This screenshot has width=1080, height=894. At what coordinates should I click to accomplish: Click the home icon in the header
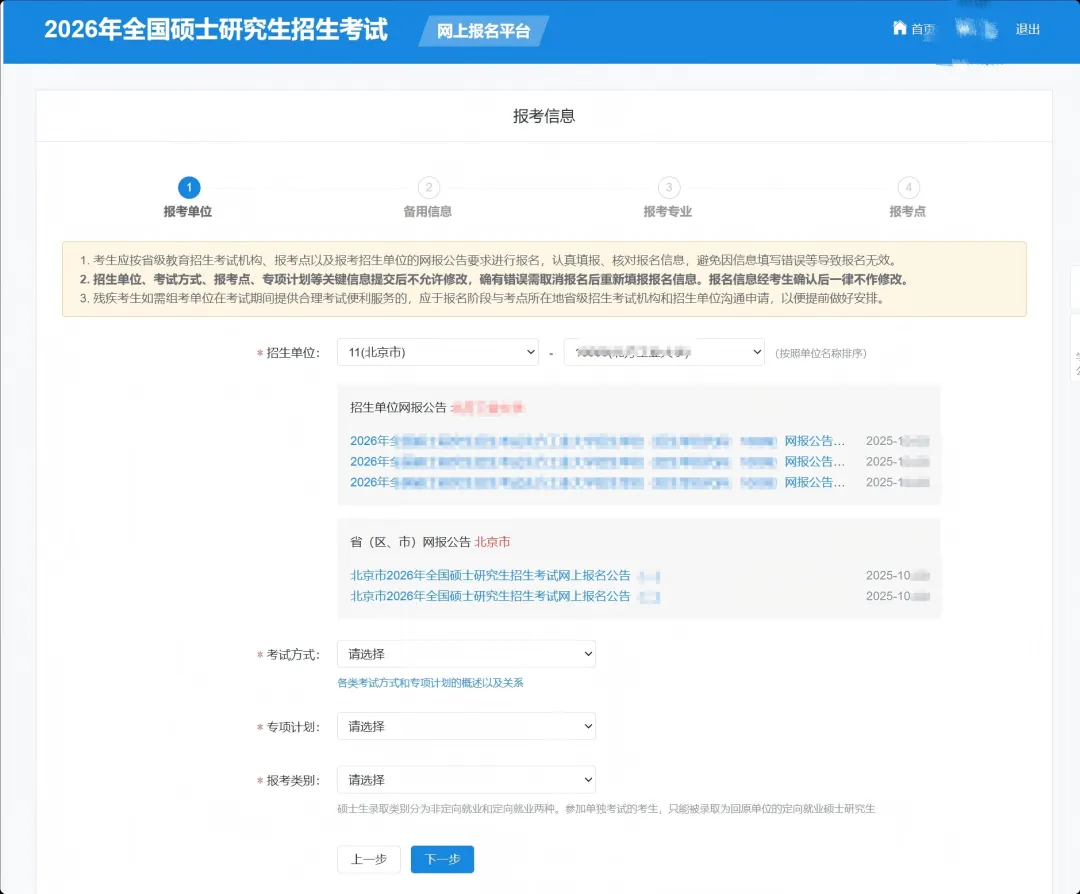point(899,29)
